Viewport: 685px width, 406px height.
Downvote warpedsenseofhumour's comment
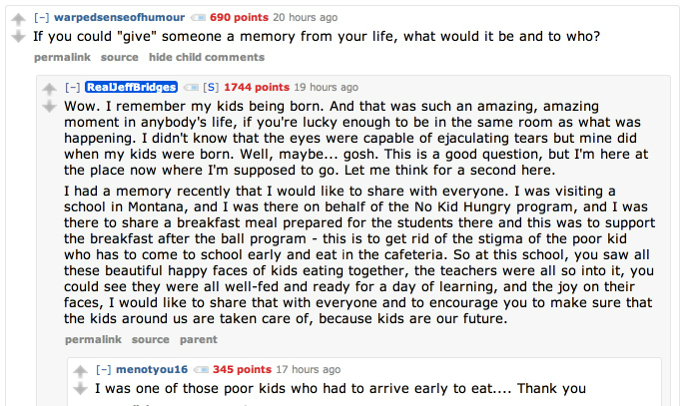(16, 36)
